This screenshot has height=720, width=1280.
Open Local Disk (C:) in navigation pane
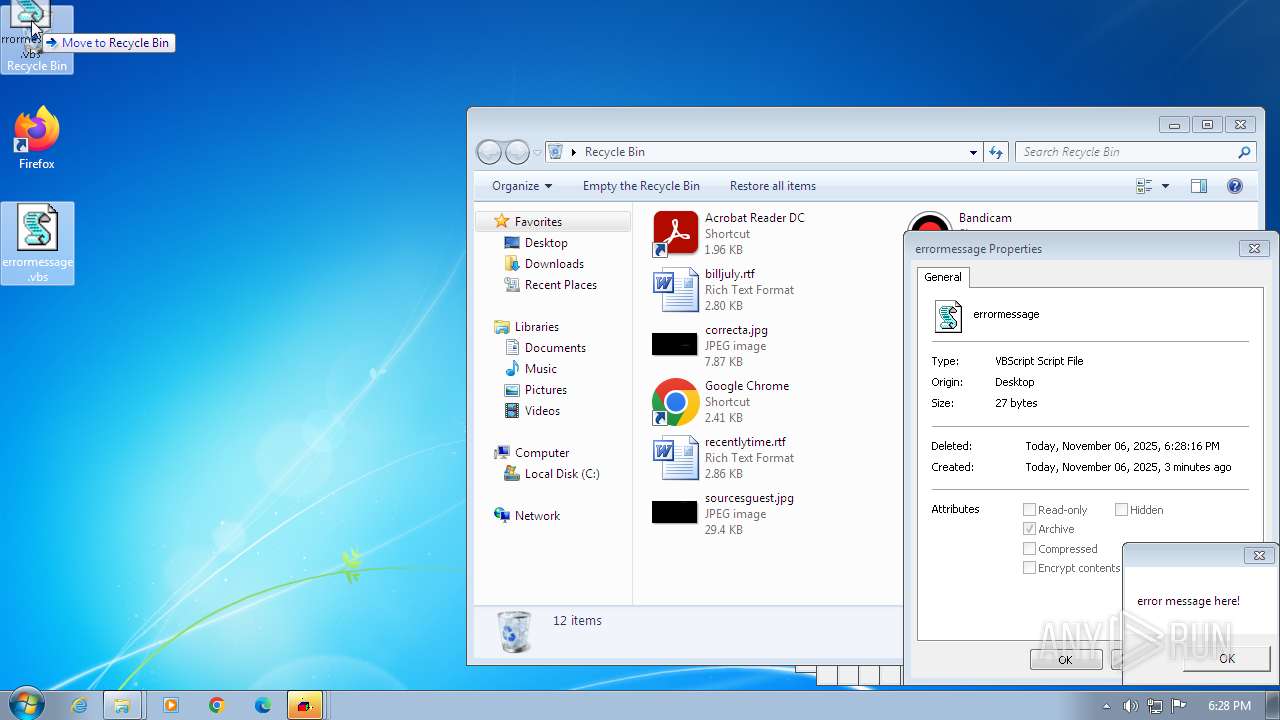tap(562, 474)
